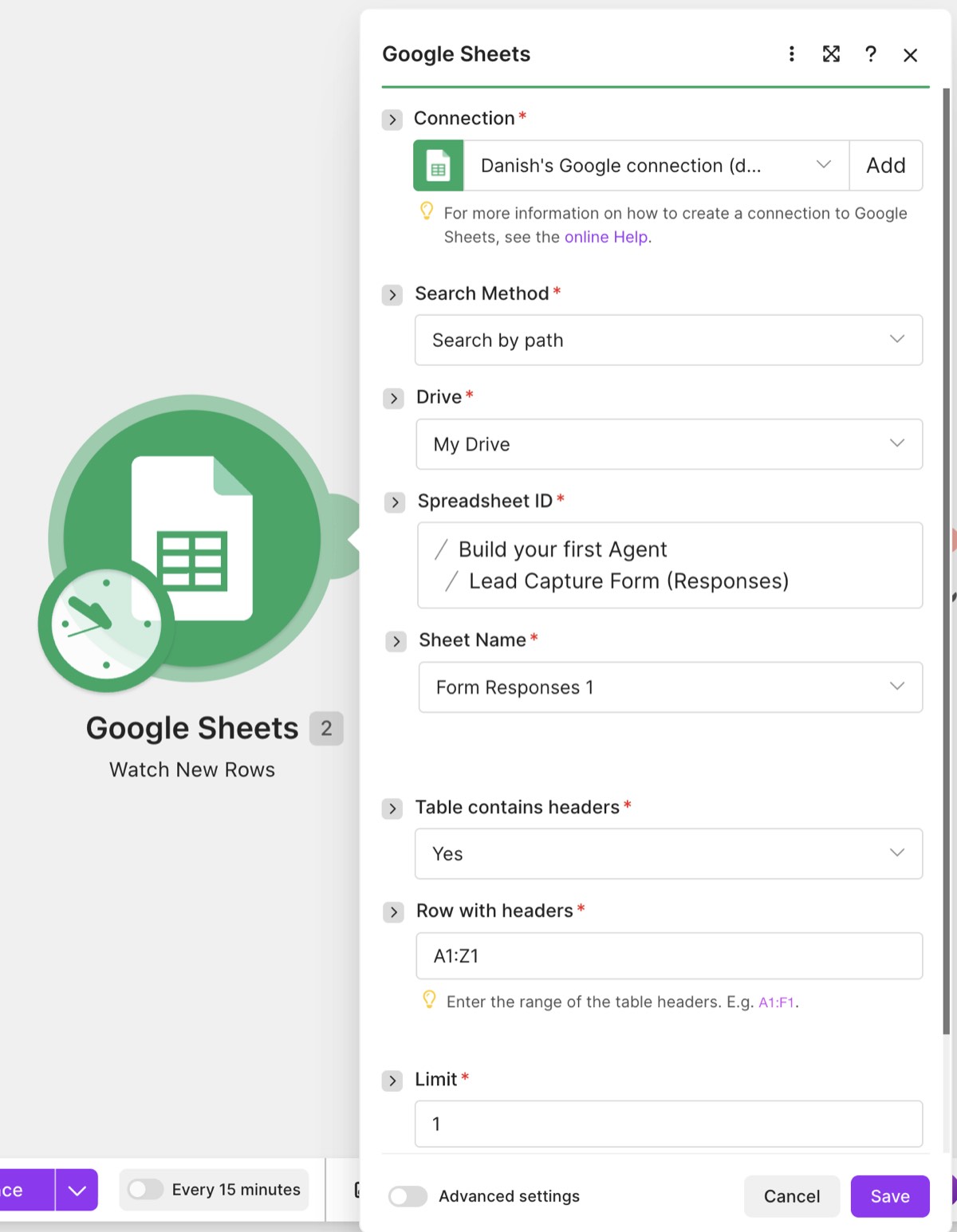
Task: Click the Google Sheets module title
Action: click(x=192, y=728)
